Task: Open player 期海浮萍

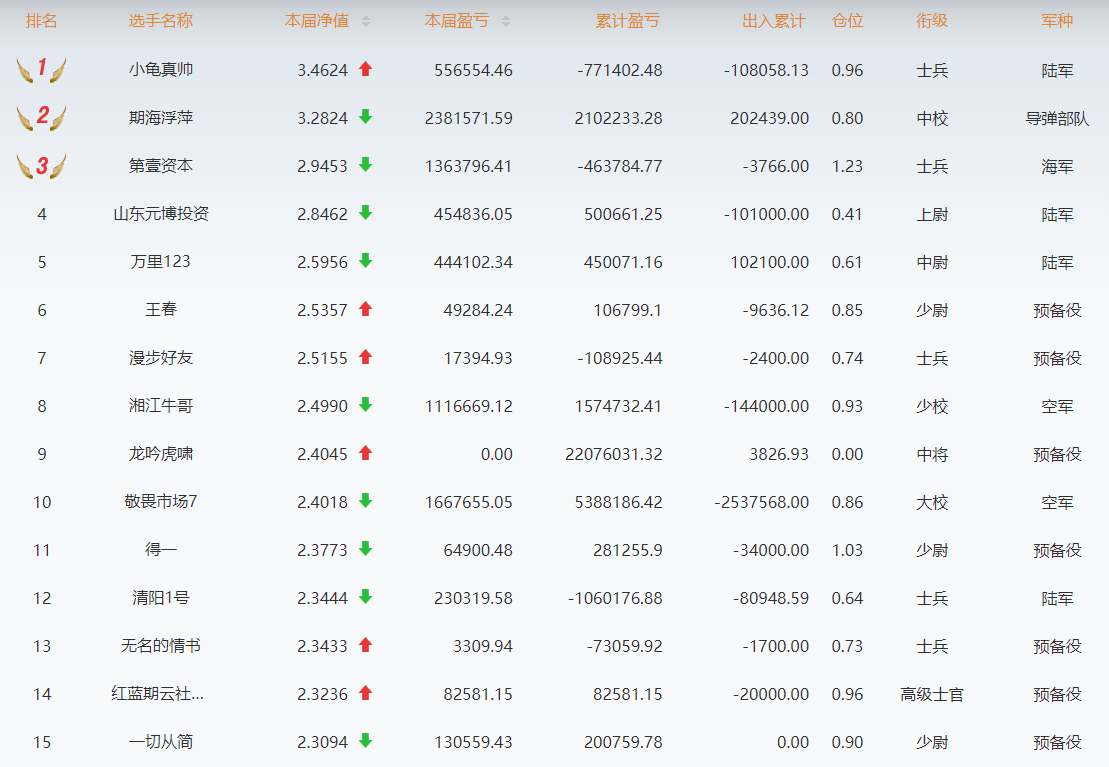Action: coord(161,117)
